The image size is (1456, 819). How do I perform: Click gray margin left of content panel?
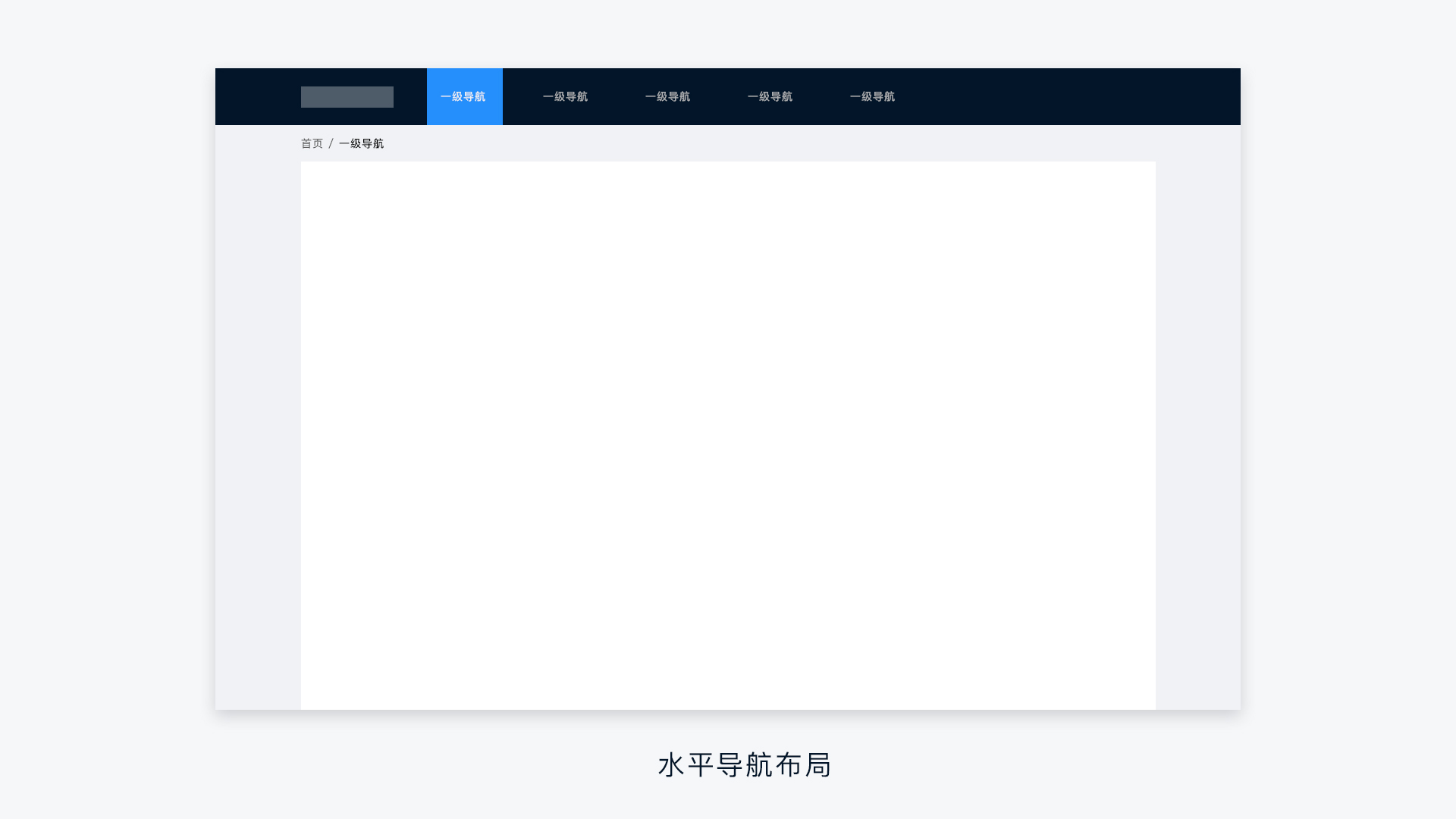pyautogui.click(x=258, y=432)
